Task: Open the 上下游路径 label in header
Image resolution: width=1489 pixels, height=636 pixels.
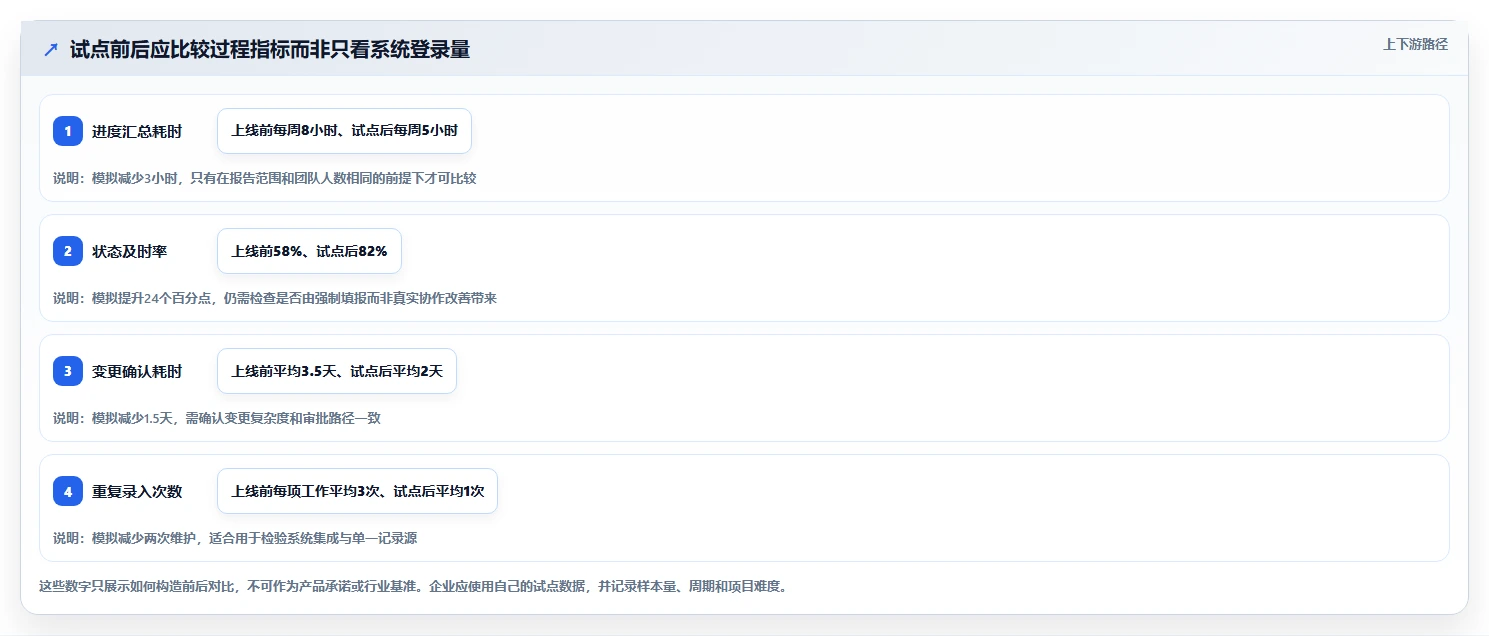Action: pos(1415,44)
